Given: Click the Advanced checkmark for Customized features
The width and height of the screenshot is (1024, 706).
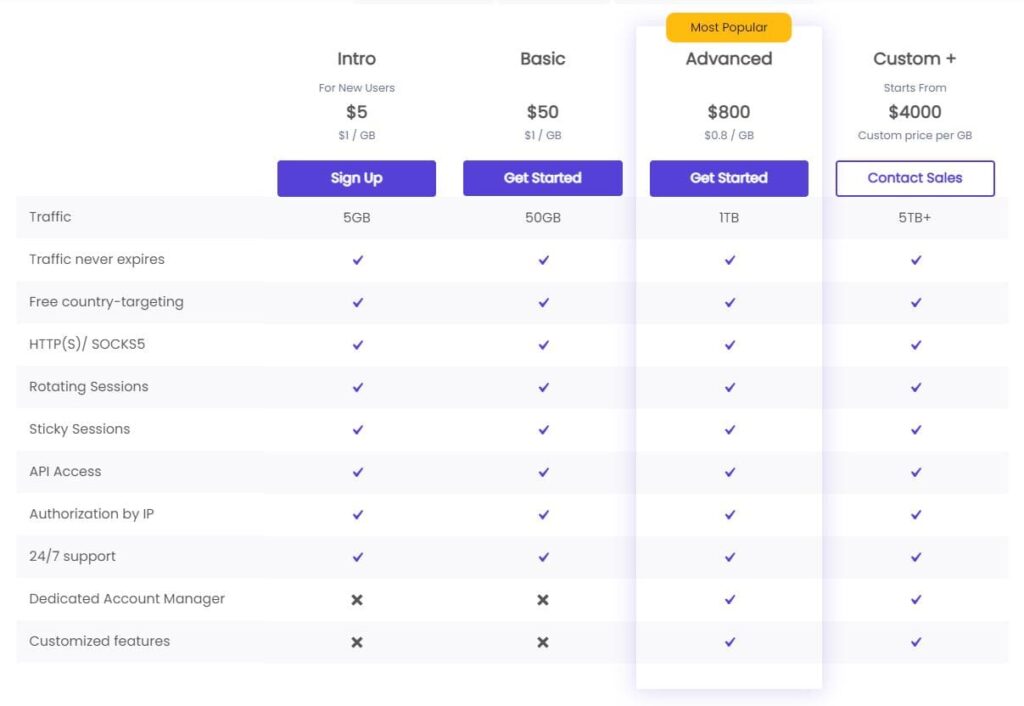Looking at the screenshot, I should point(729,642).
